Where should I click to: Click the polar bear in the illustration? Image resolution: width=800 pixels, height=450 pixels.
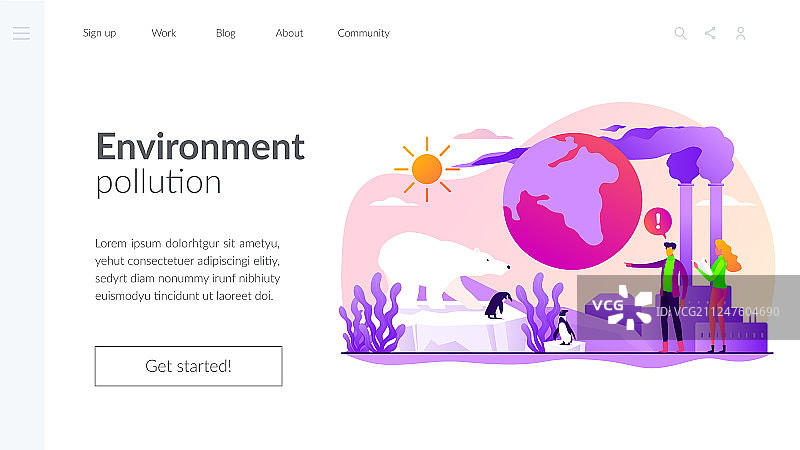(443, 269)
